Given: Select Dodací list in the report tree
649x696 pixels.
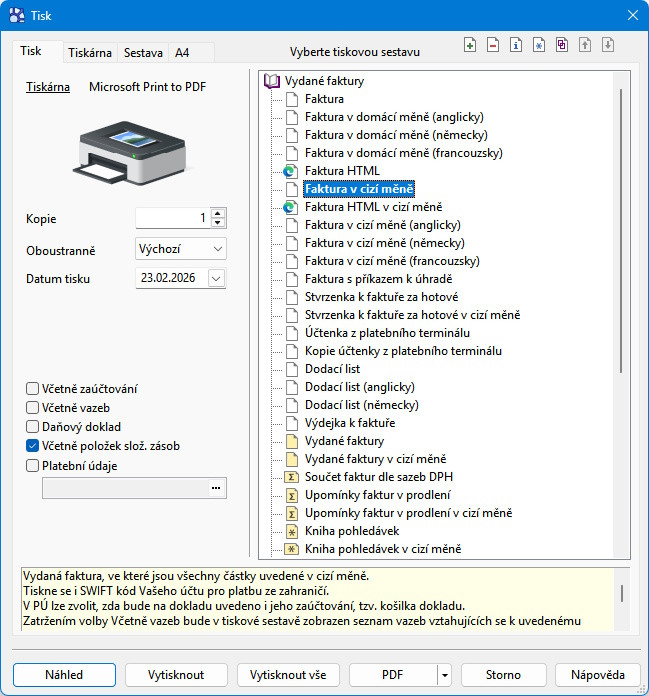Looking at the screenshot, I should pyautogui.click(x=332, y=369).
